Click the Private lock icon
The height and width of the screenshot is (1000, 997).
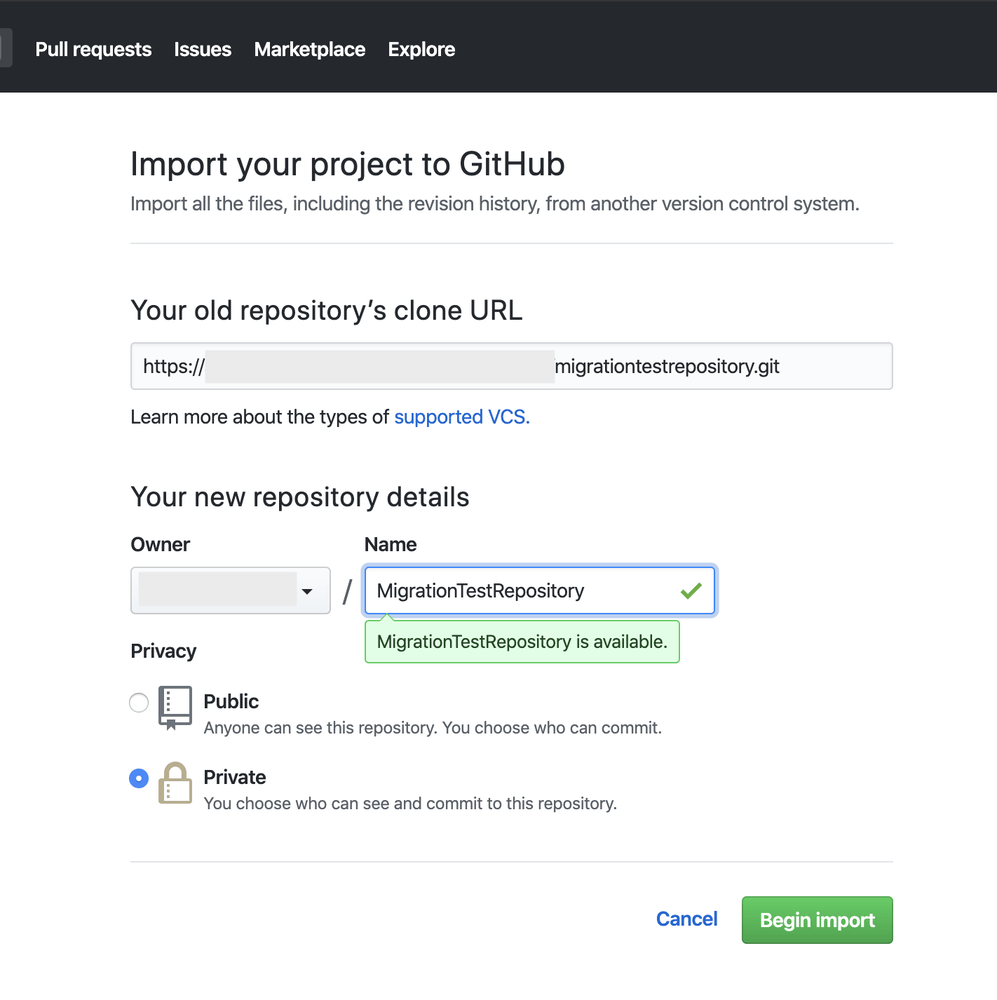tap(175, 783)
